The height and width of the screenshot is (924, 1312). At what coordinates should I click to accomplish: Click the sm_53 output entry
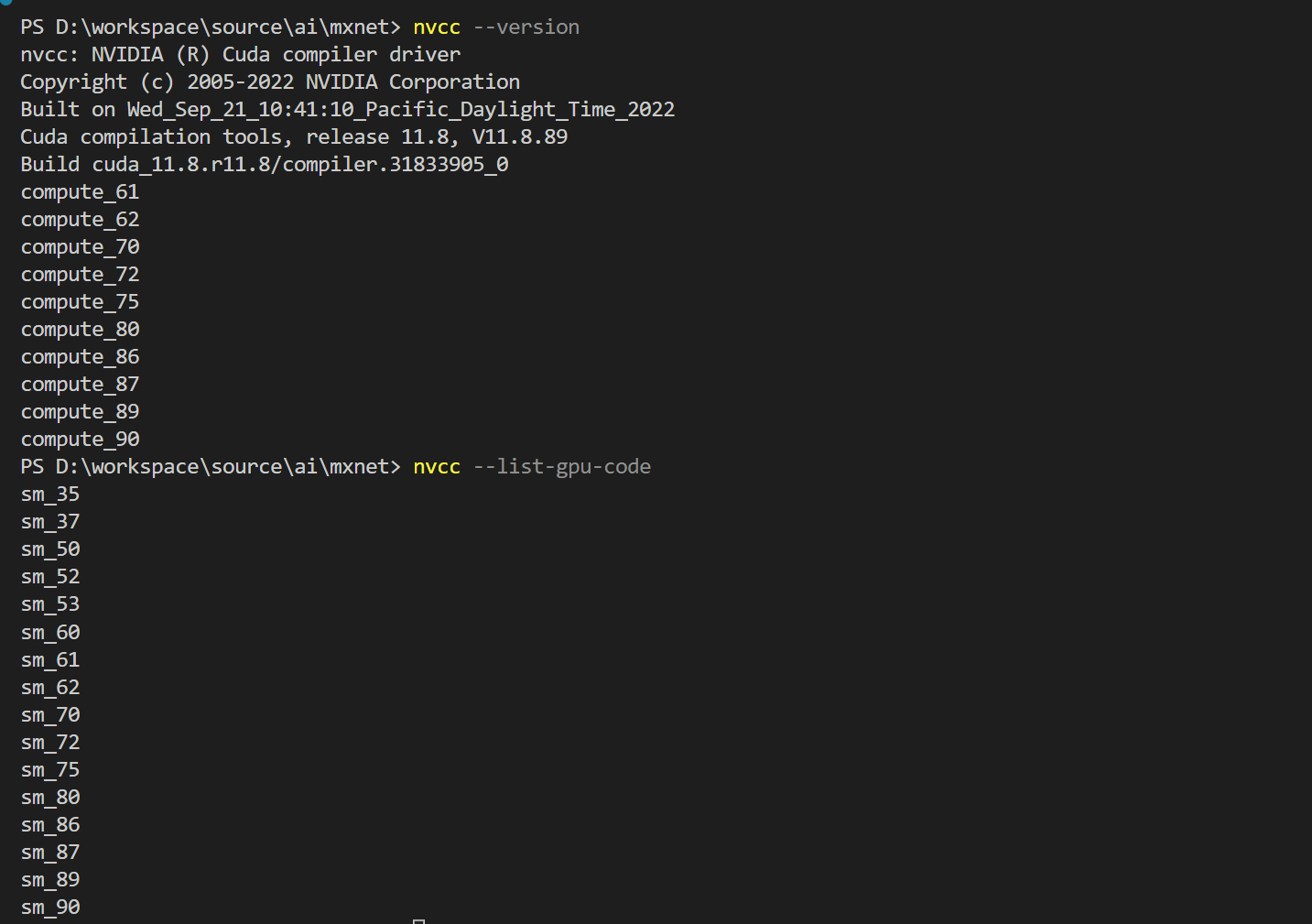pyautogui.click(x=50, y=604)
